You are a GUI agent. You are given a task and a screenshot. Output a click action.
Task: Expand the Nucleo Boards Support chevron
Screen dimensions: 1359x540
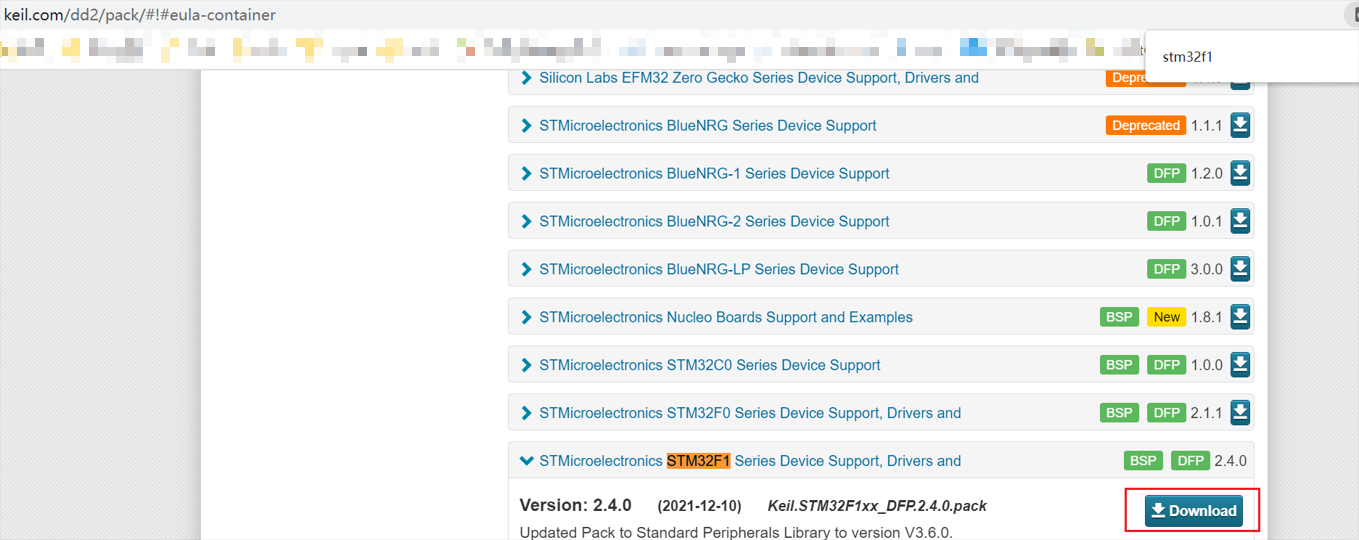pos(527,317)
